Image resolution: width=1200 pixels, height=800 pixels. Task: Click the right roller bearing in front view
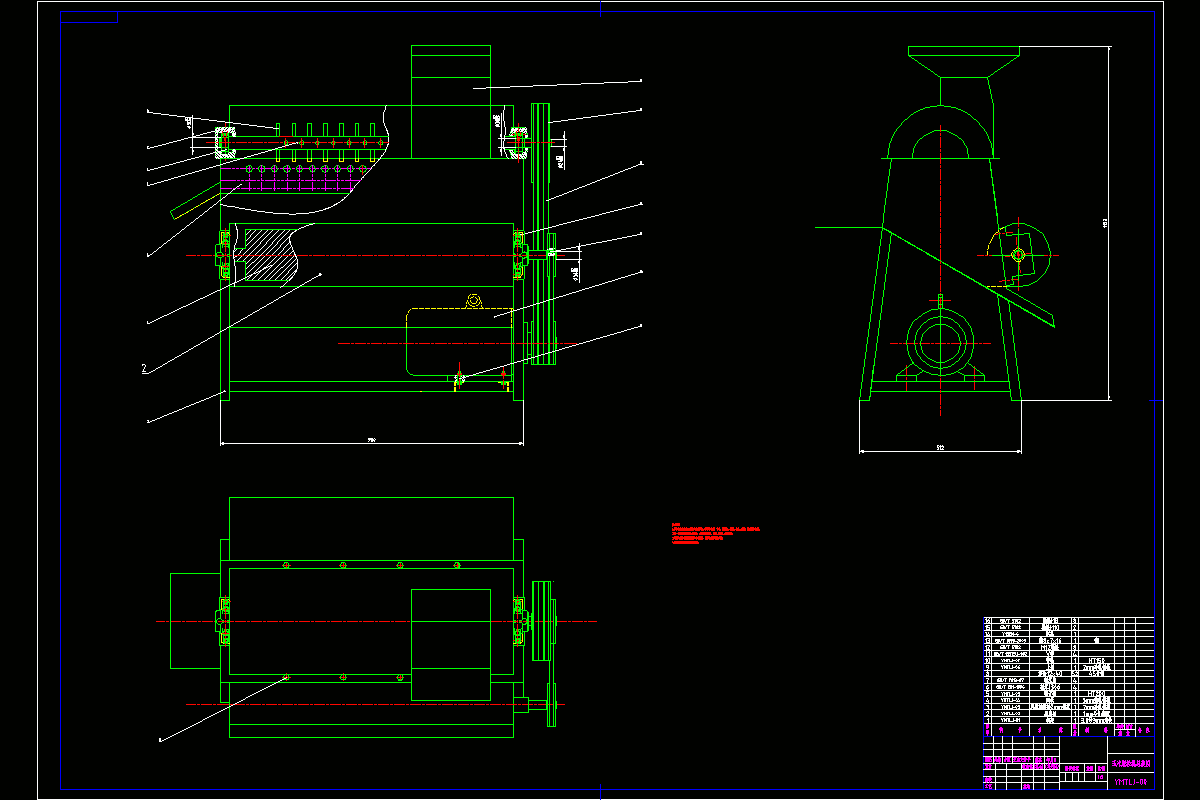pyautogui.click(x=520, y=254)
